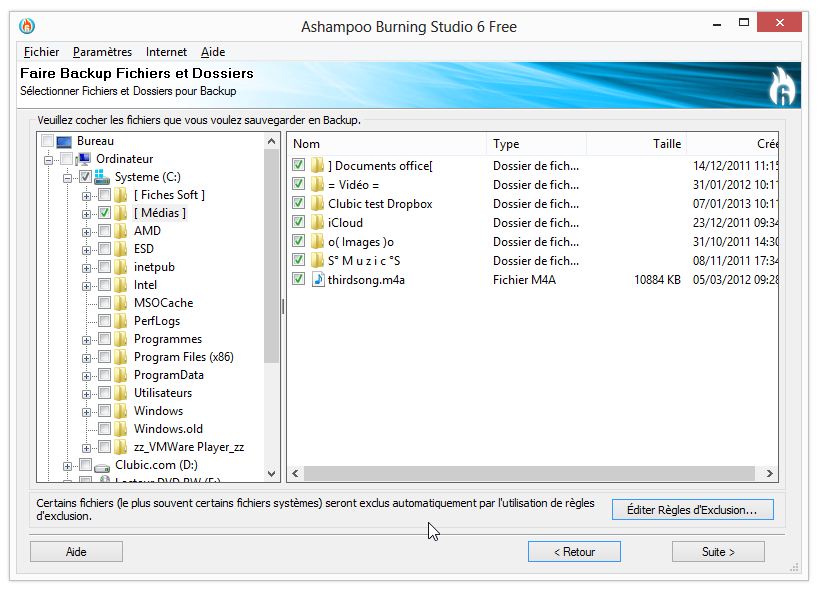Click the thirdsong.m4a music file icon
Screen dimensions: 823x595
[x=318, y=279]
